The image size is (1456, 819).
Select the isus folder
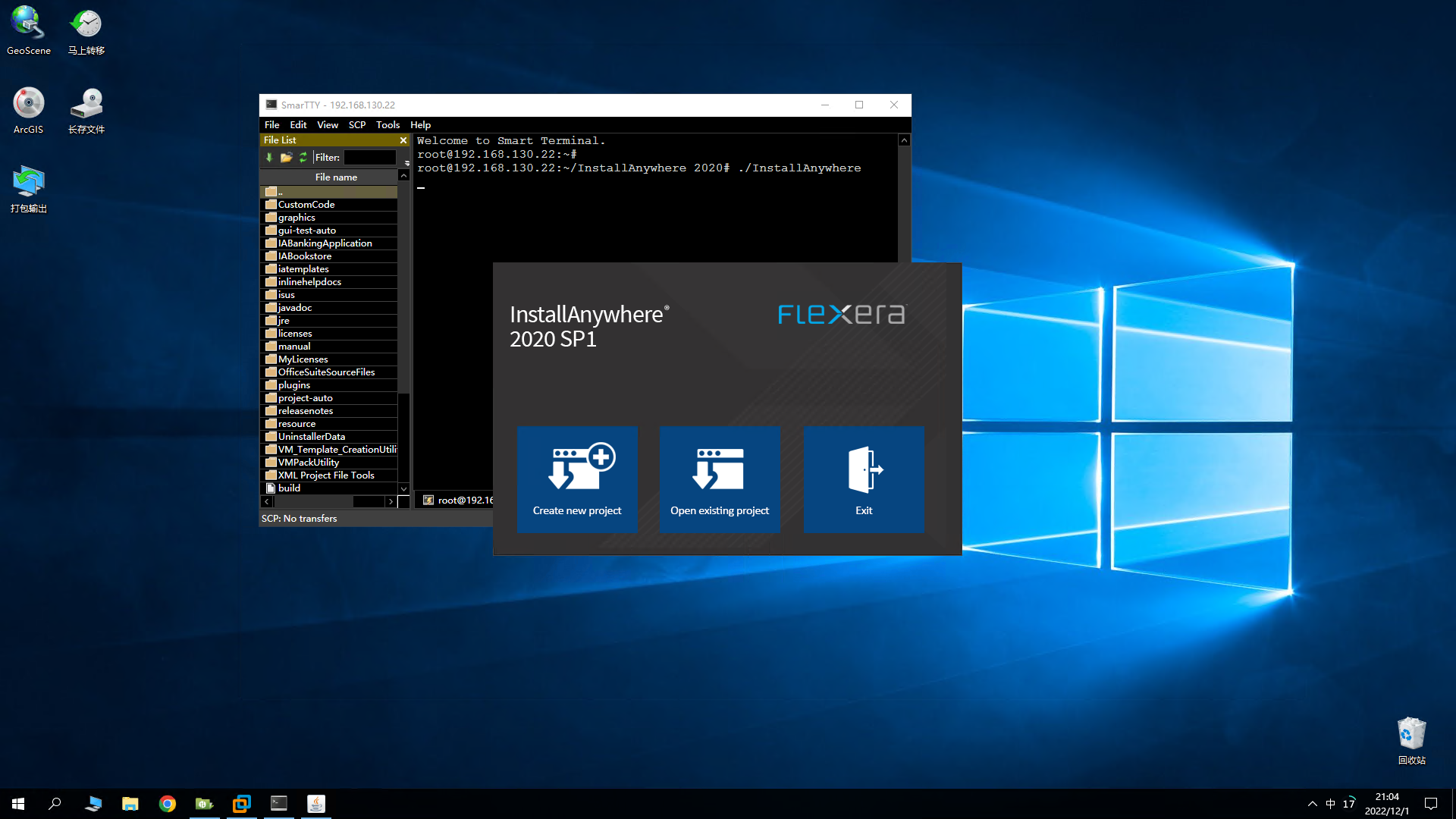click(329, 295)
